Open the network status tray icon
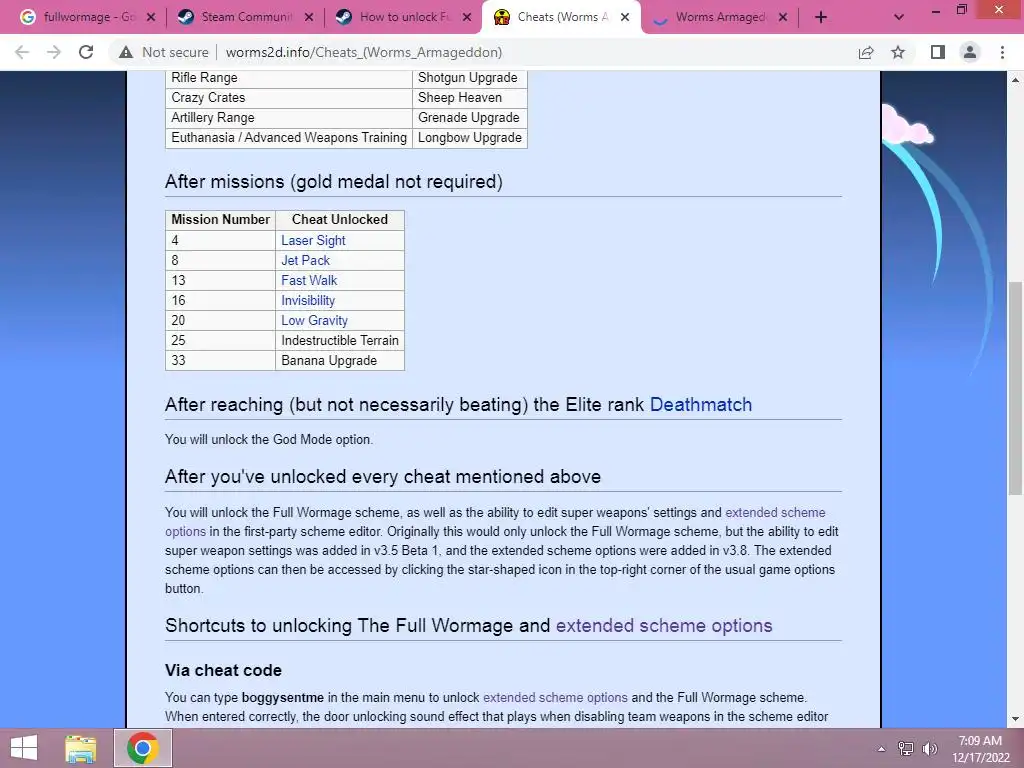This screenshot has height=768, width=1024. point(906,749)
